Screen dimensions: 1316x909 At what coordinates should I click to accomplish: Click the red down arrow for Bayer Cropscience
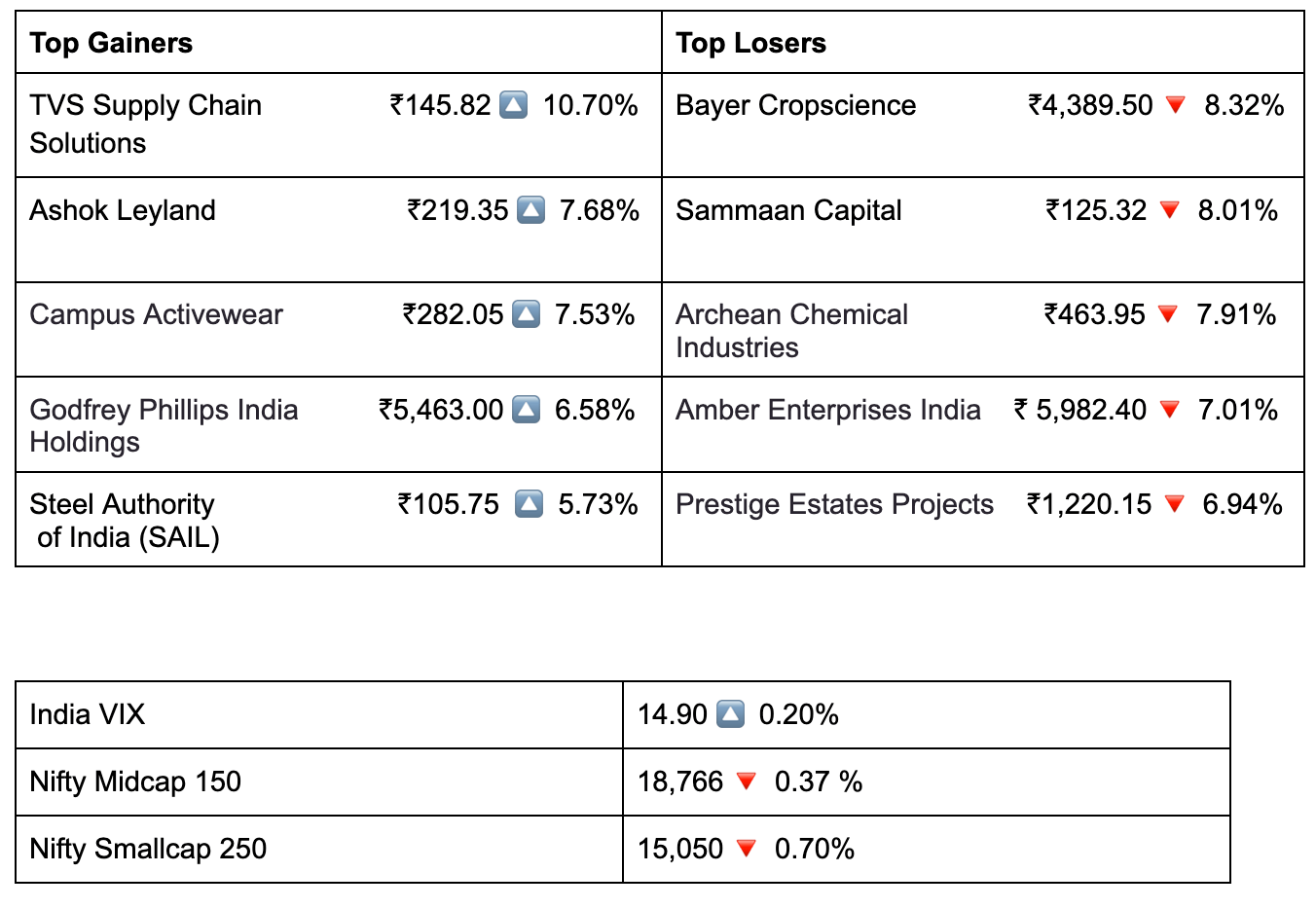pos(1176,104)
